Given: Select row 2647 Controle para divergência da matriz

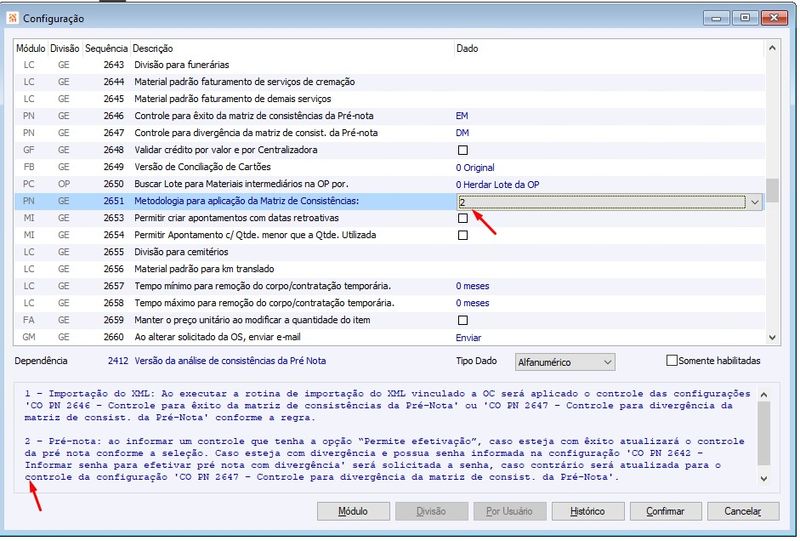Looking at the screenshot, I should (x=389, y=133).
